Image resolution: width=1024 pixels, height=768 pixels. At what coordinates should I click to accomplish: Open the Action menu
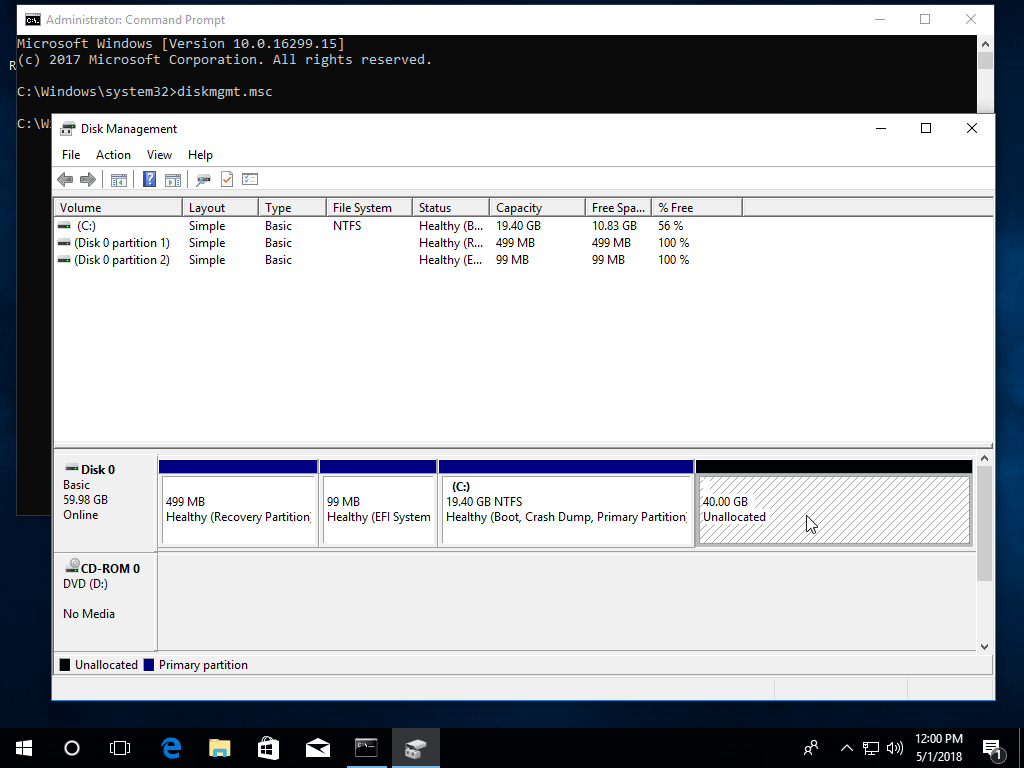click(x=113, y=155)
